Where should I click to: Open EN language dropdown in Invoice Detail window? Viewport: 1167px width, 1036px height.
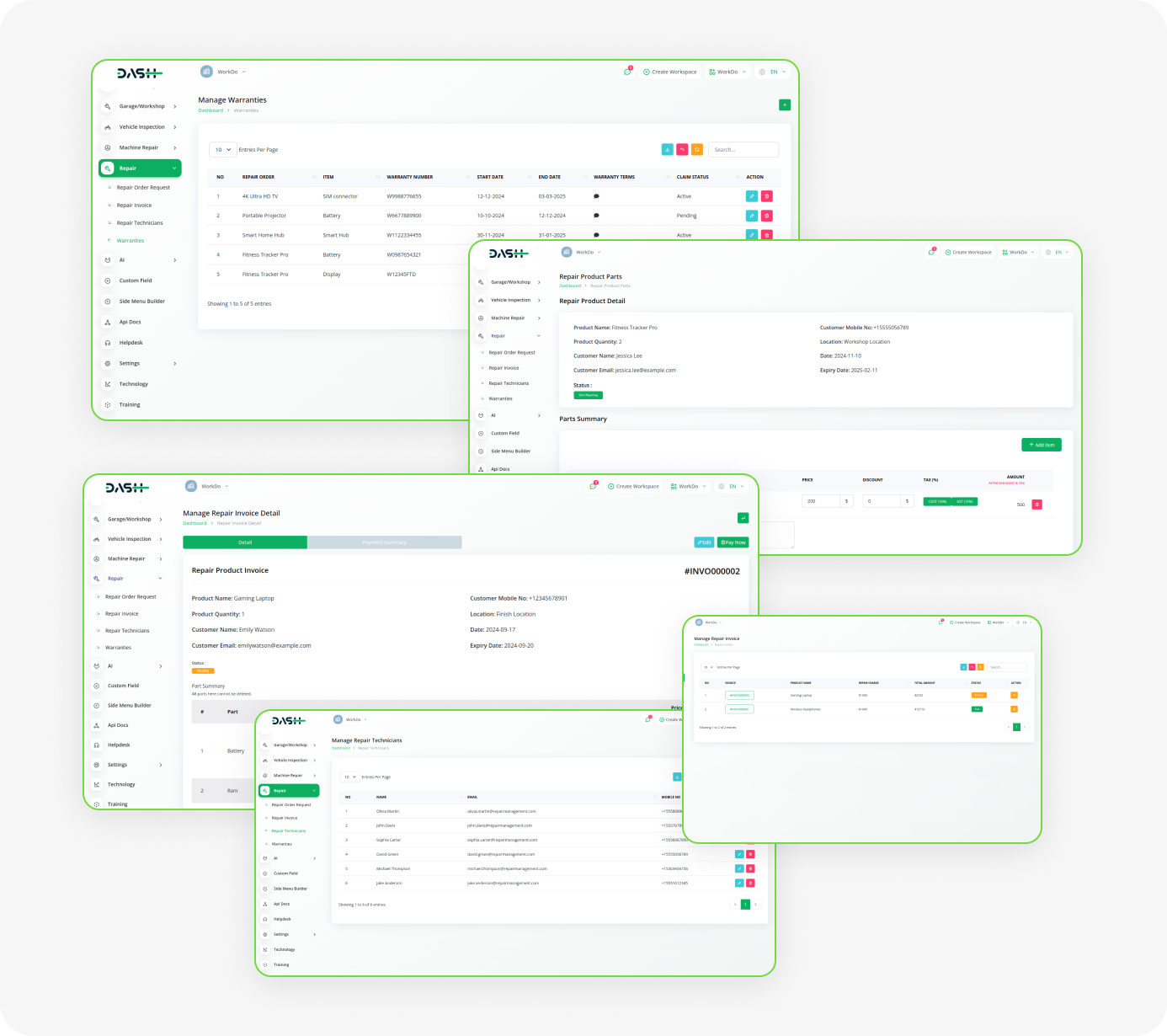[x=732, y=486]
